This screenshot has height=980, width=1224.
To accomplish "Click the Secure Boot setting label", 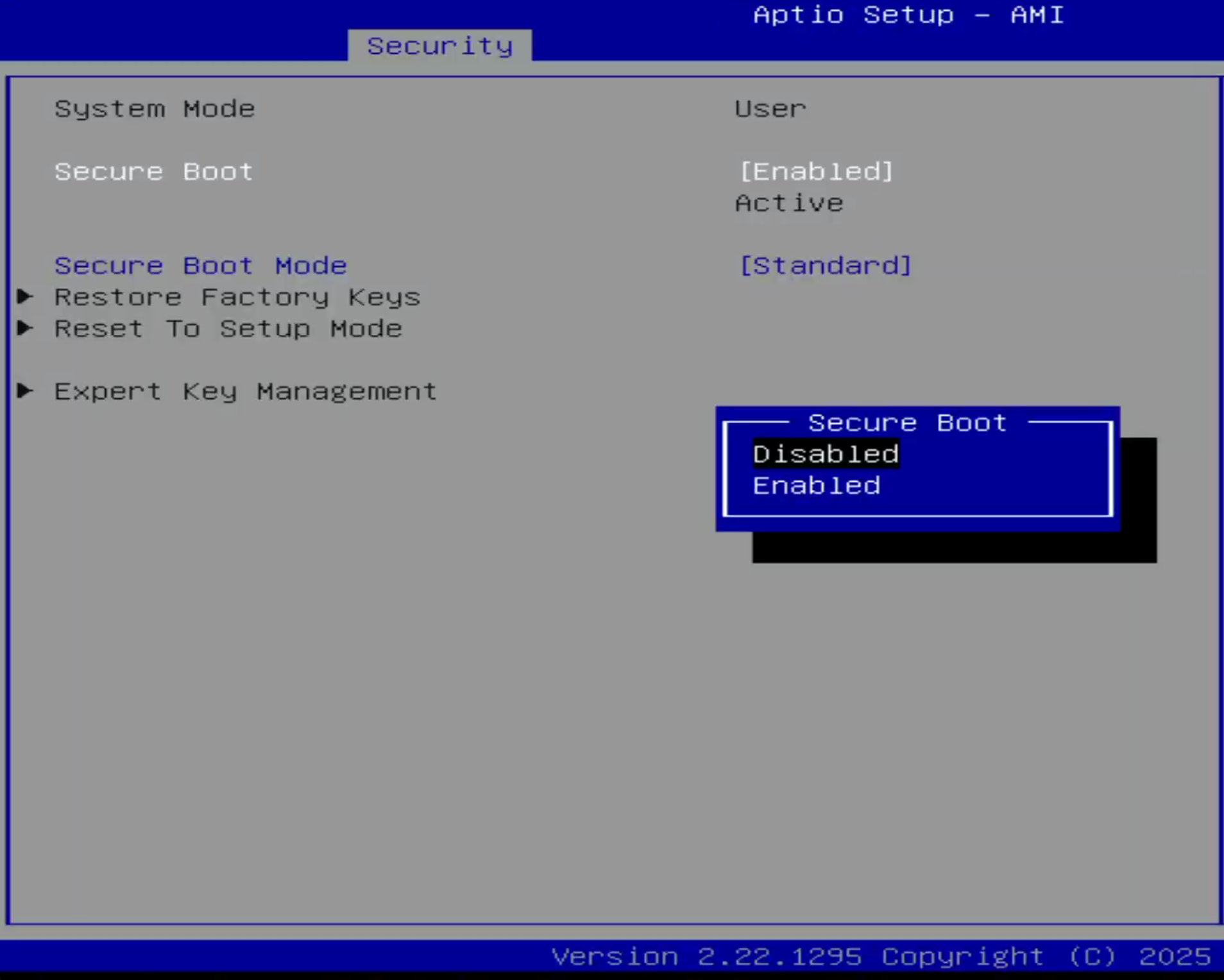I will [x=153, y=171].
